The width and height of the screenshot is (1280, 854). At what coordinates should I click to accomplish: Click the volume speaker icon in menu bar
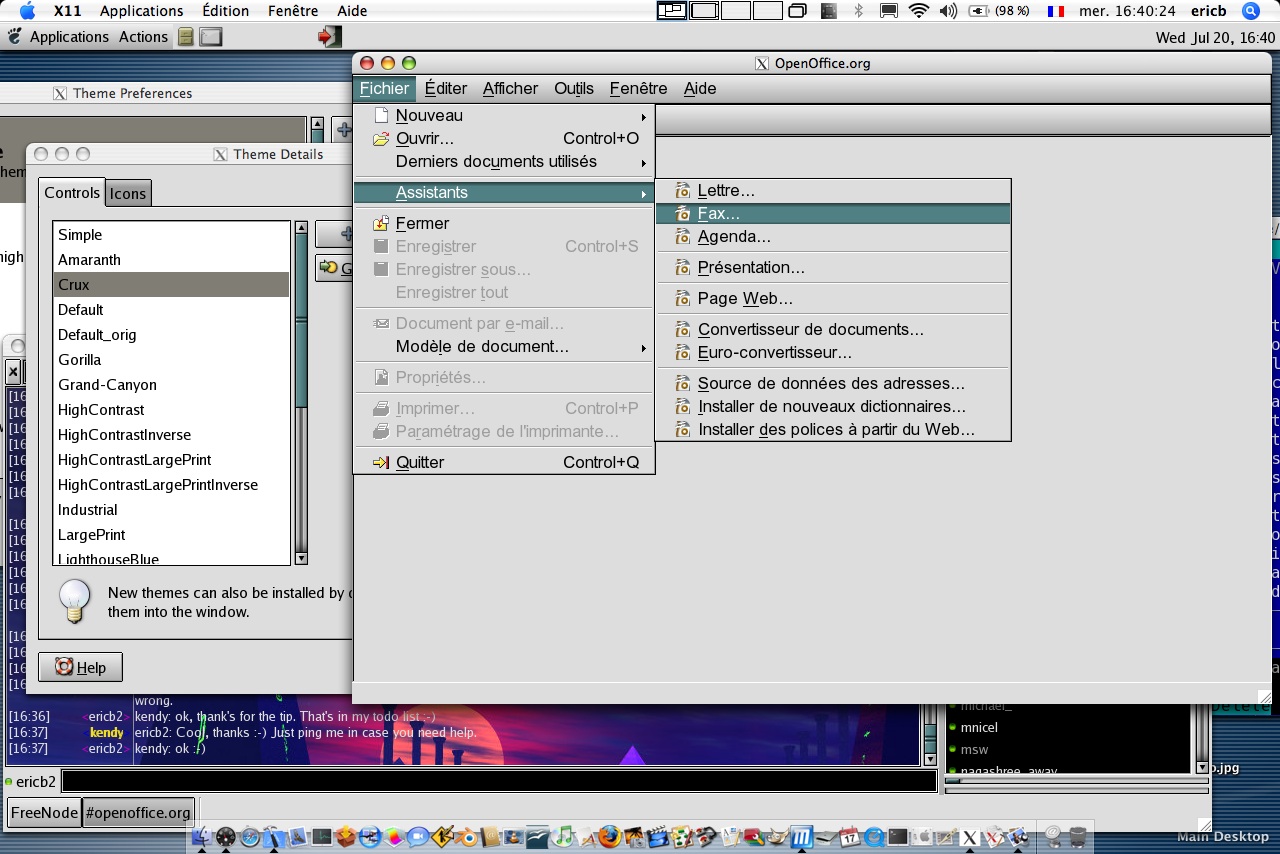[948, 11]
